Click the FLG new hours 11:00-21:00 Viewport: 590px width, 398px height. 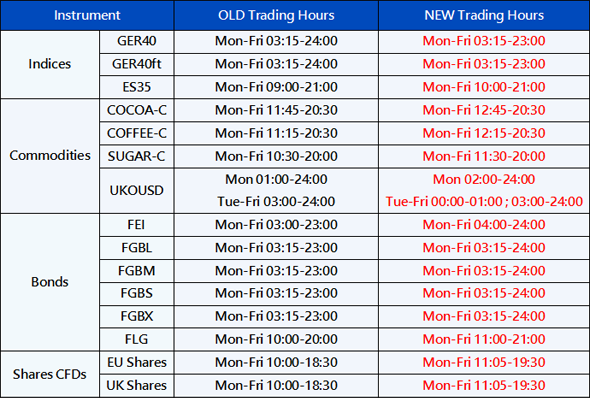coord(484,339)
